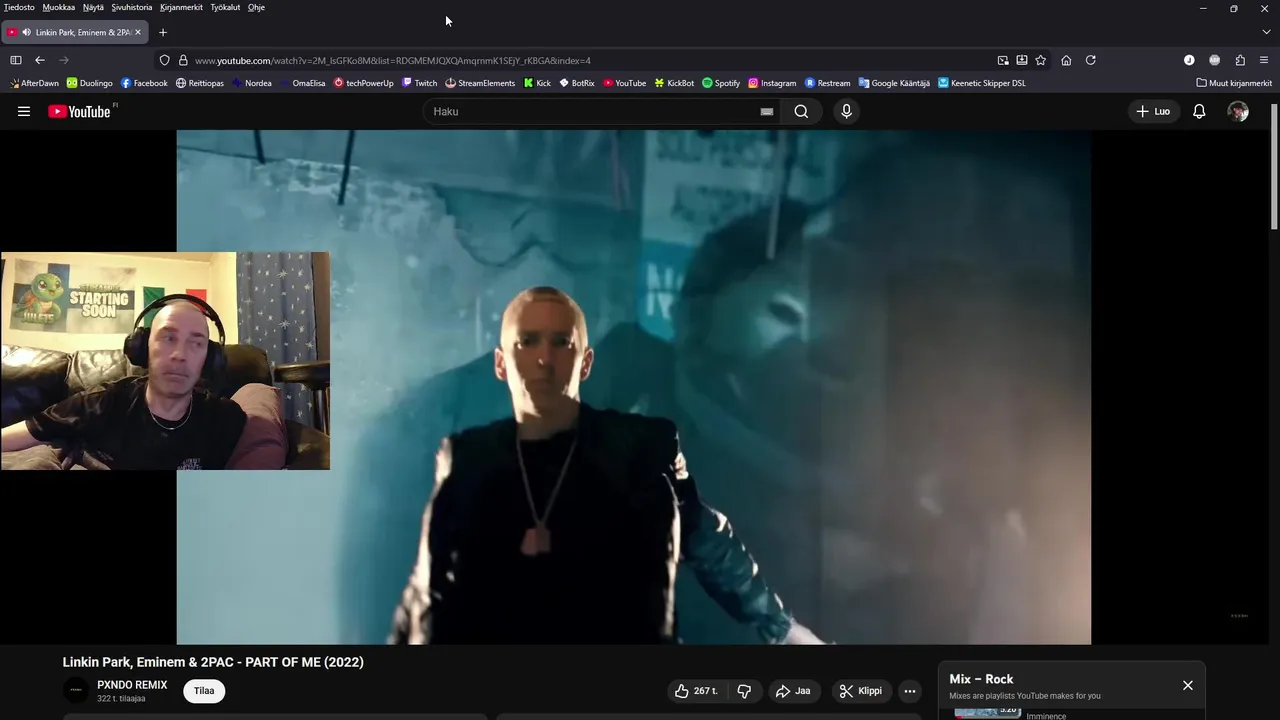
Task: Select the Linkin Park browser tab
Action: pyautogui.click(x=75, y=32)
